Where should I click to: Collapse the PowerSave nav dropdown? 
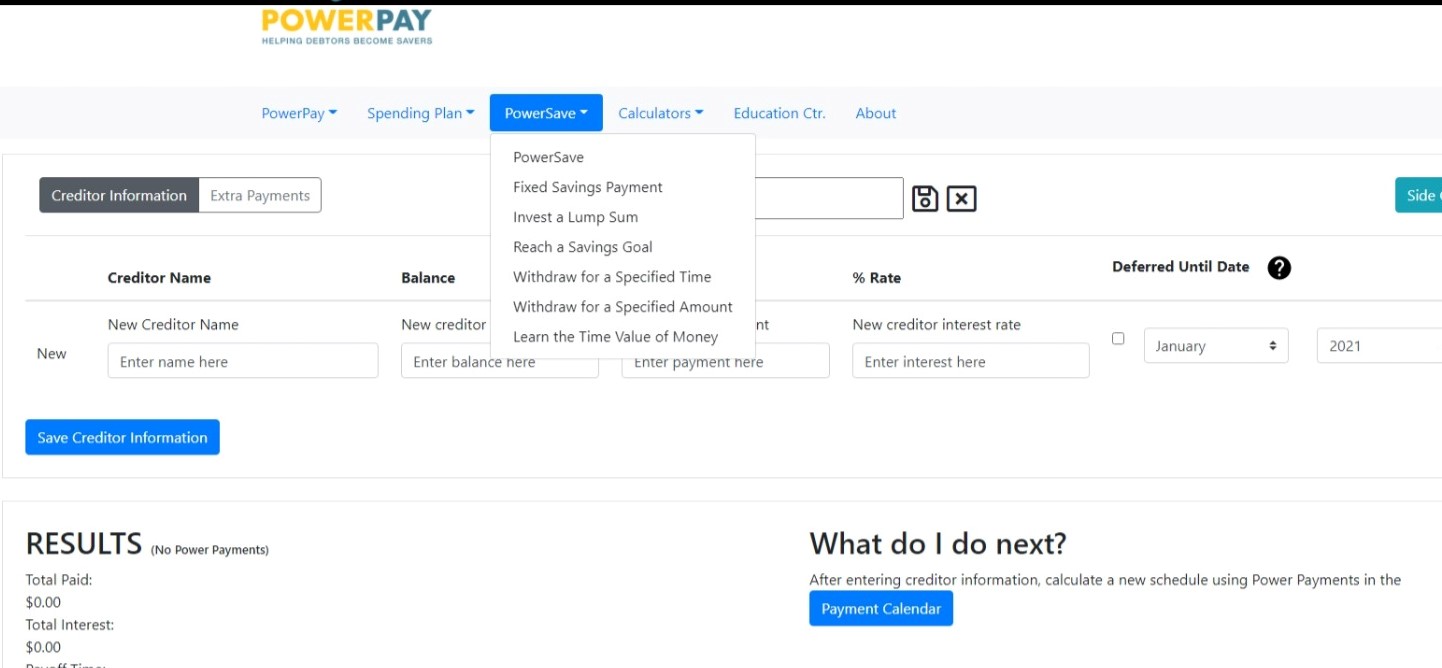click(546, 113)
